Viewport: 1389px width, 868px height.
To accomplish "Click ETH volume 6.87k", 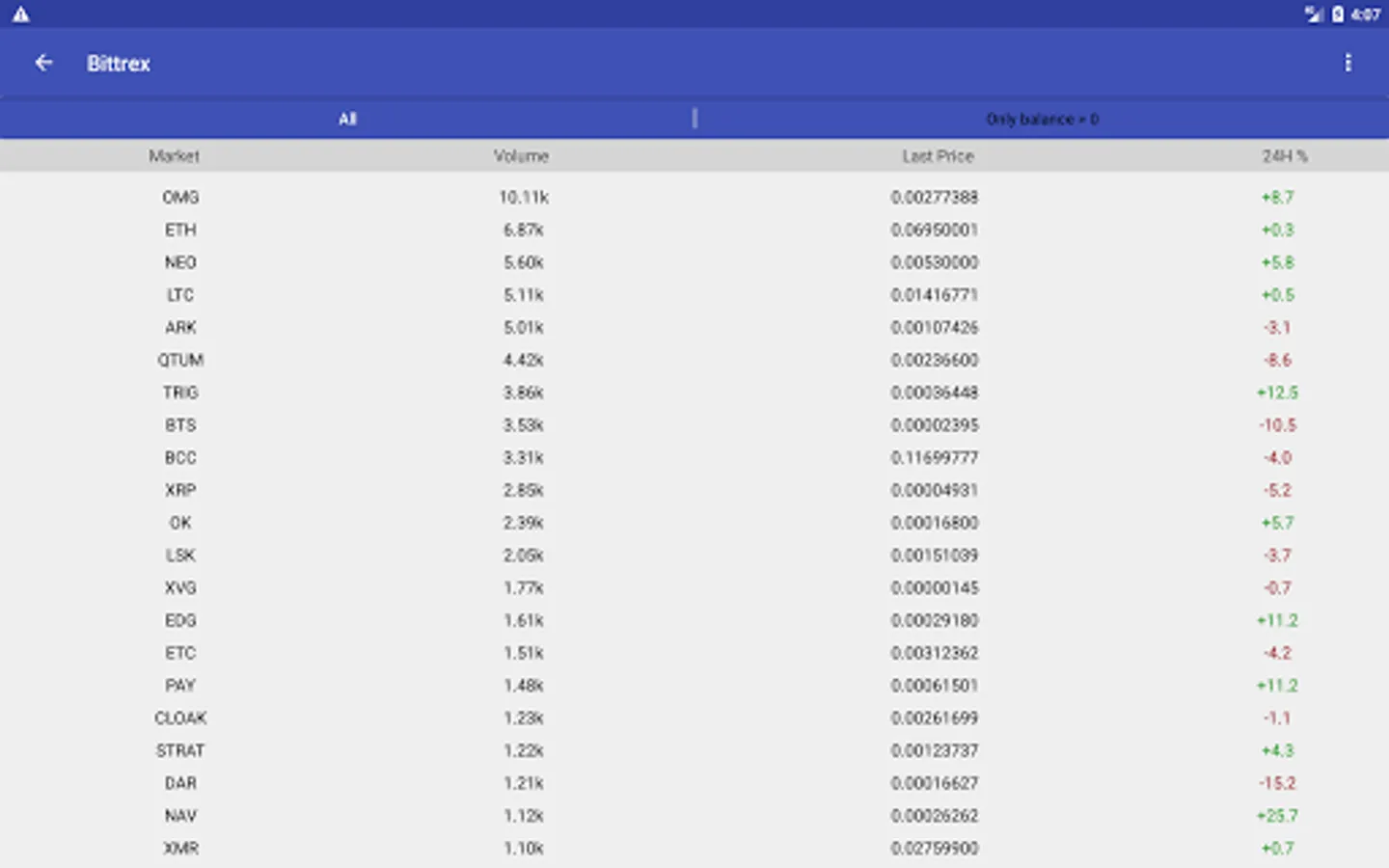I will pyautogui.click(x=524, y=230).
